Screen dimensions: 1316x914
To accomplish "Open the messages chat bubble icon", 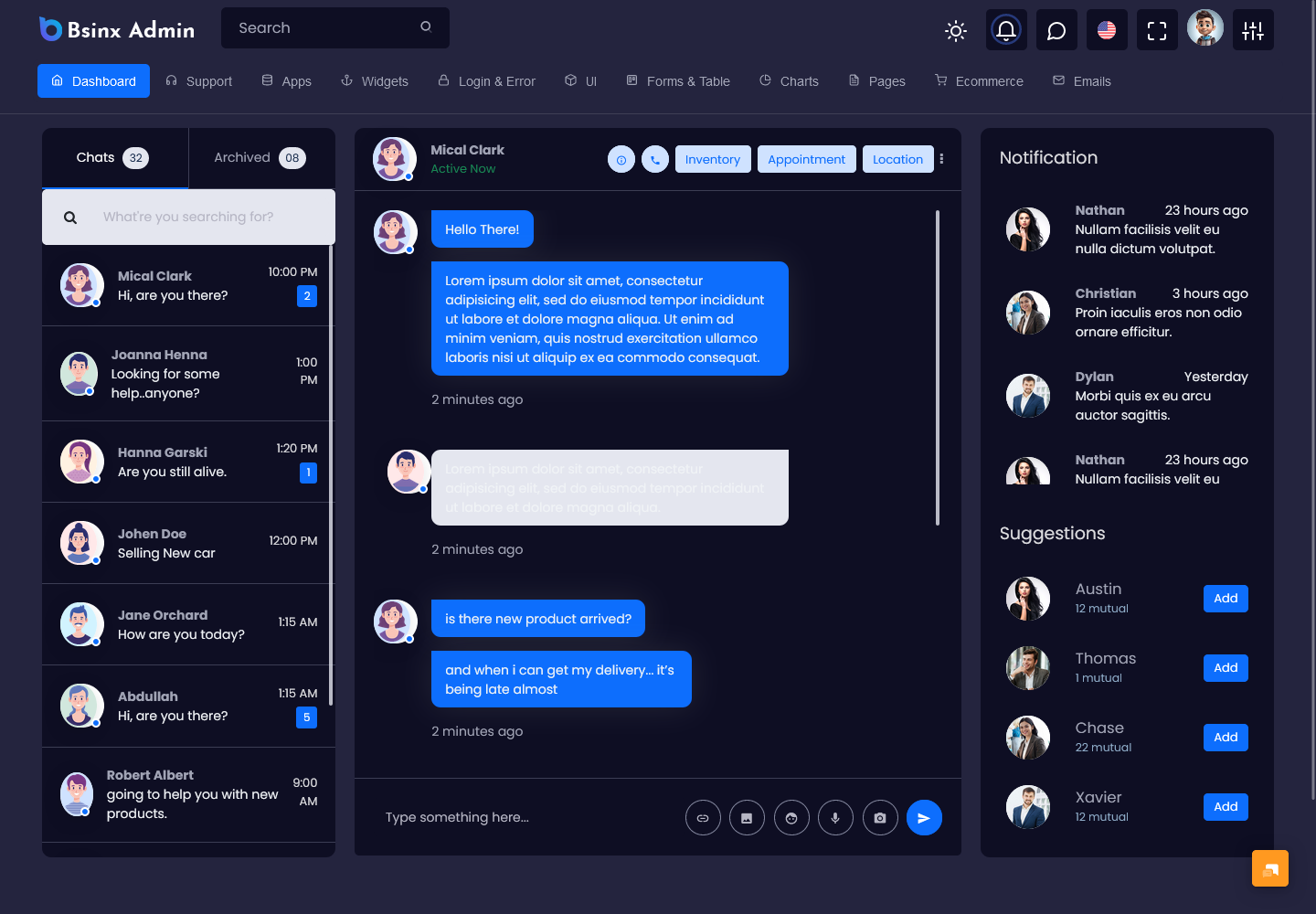I will (1056, 30).
